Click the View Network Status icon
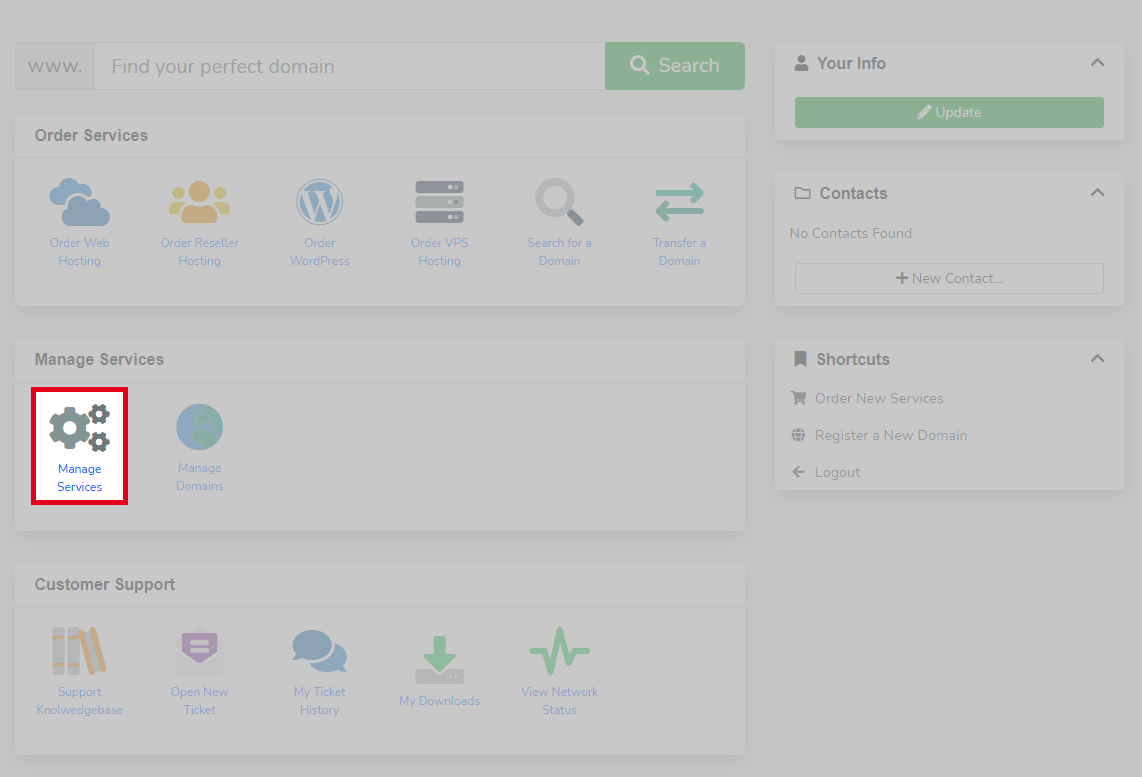Screen dimensions: 1142x777 559,651
